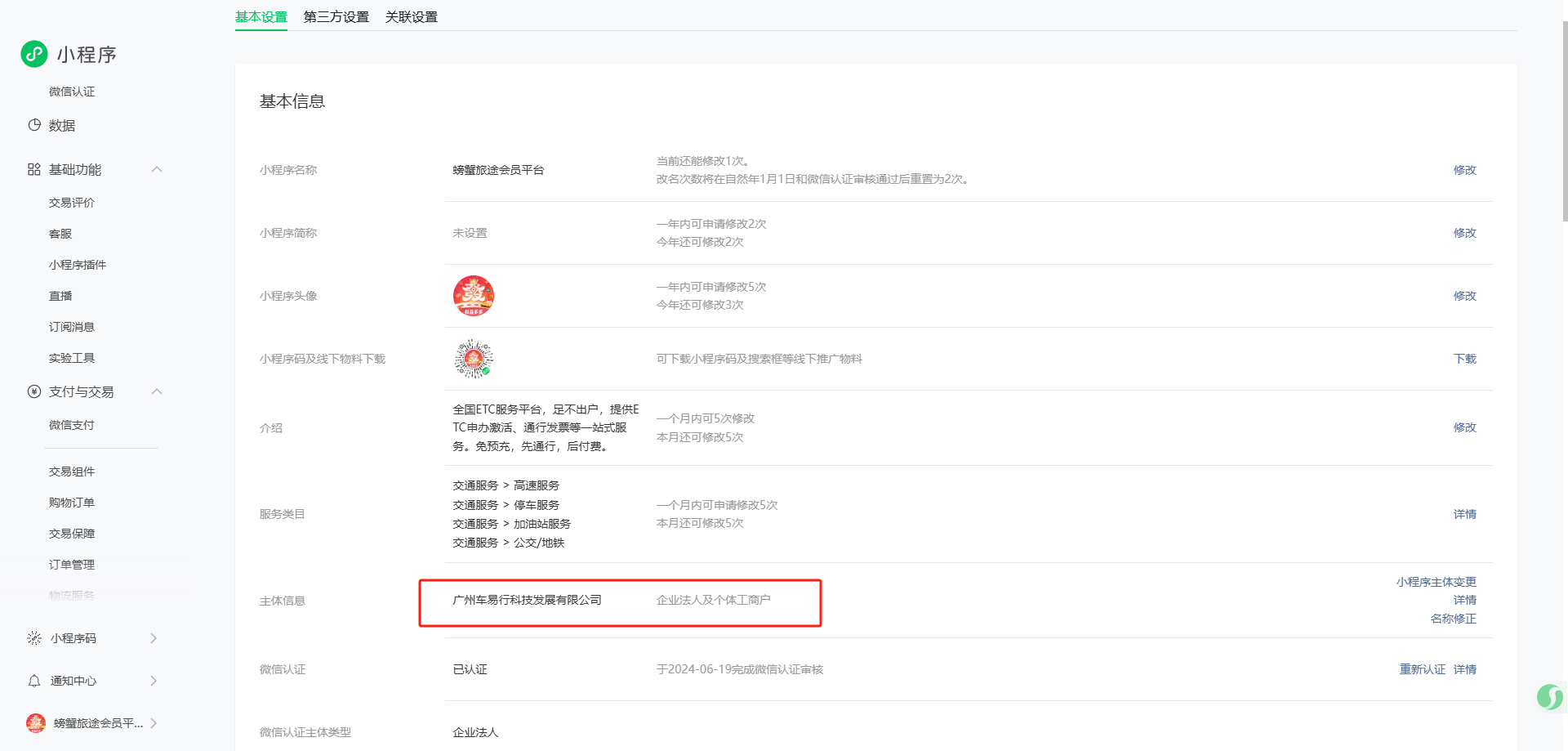1568x751 pixels.
Task: Click the page vertical scrollbar
Action: click(1565, 121)
